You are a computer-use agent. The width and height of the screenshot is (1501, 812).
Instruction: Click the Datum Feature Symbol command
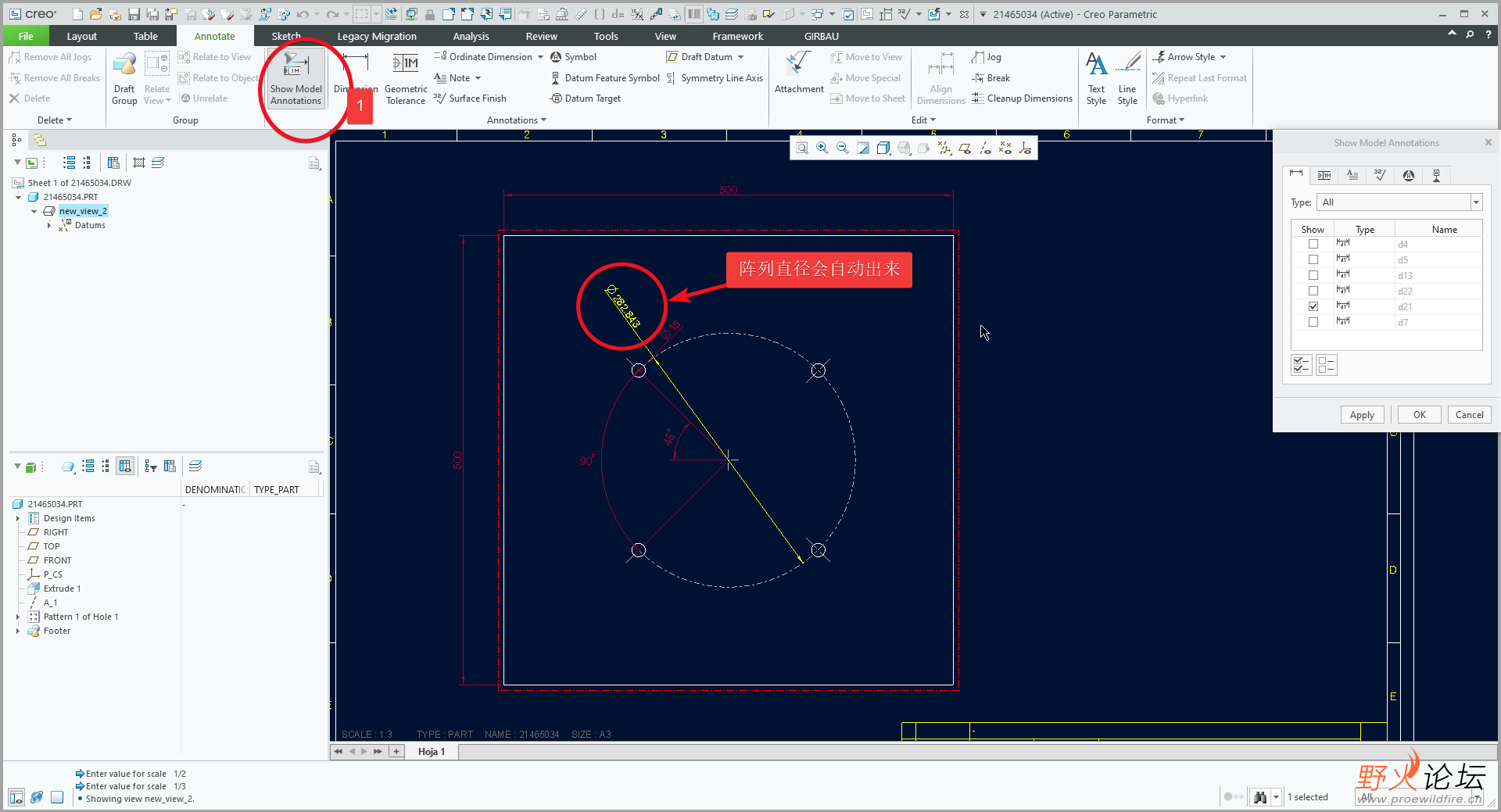[x=605, y=78]
